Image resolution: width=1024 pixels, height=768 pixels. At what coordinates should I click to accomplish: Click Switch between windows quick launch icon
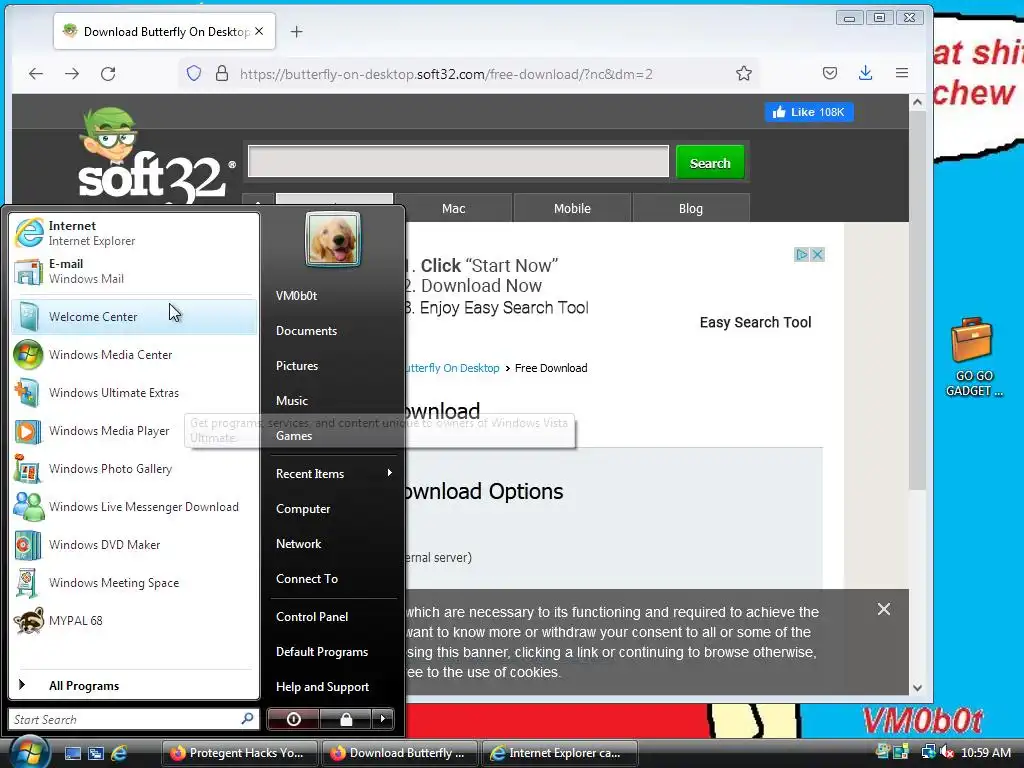[x=95, y=753]
